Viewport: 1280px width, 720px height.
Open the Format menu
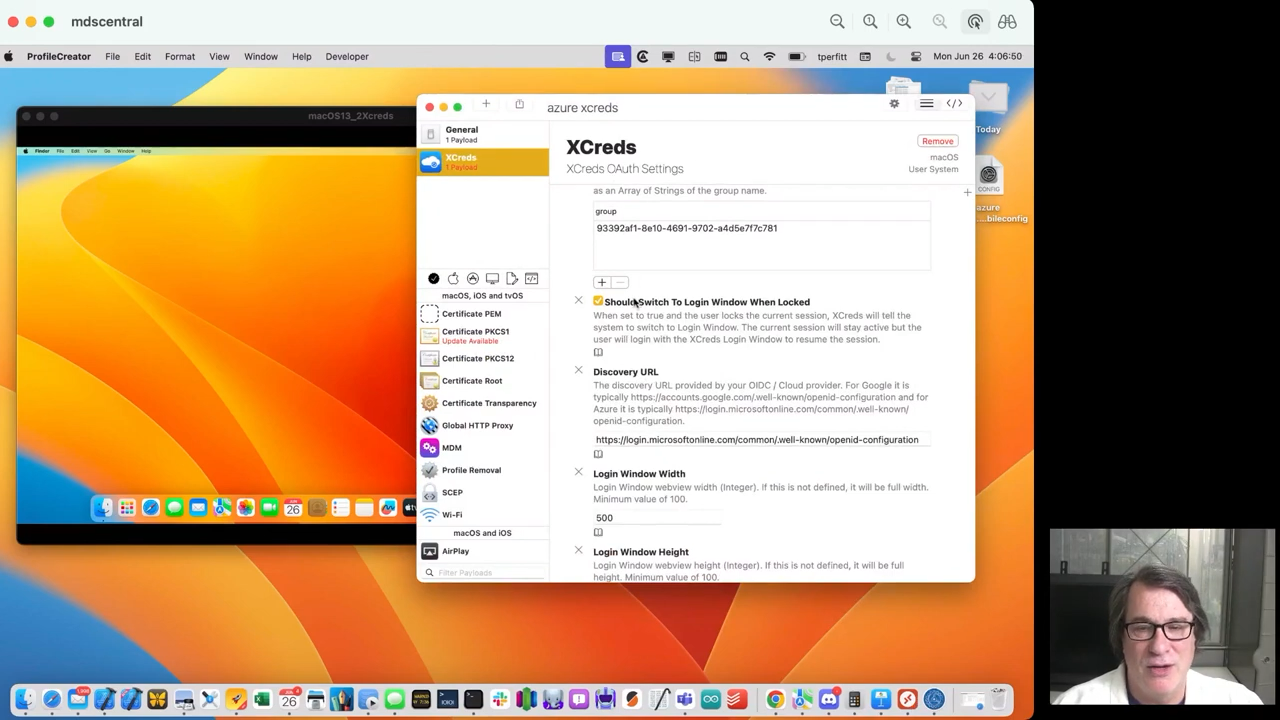point(180,57)
